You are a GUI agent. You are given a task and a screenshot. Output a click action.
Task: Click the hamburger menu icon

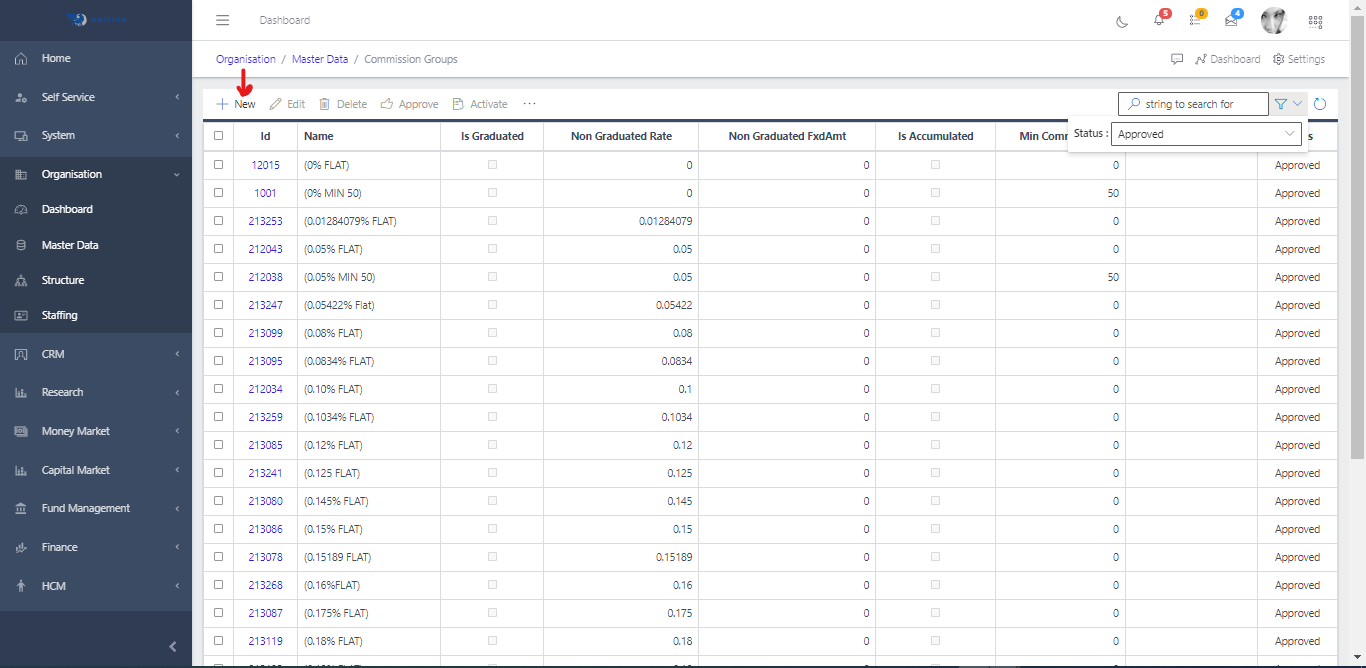[x=223, y=20]
